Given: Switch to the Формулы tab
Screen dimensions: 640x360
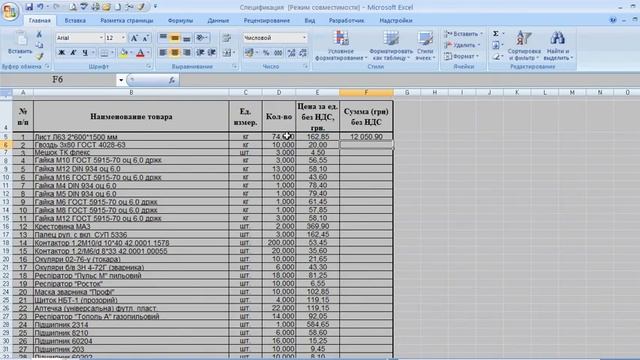Looking at the screenshot, I should pos(180,20).
